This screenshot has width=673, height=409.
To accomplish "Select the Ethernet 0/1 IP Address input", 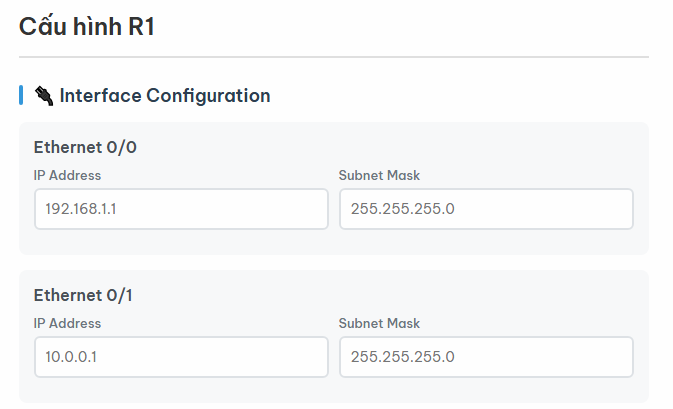I will click(x=181, y=357).
